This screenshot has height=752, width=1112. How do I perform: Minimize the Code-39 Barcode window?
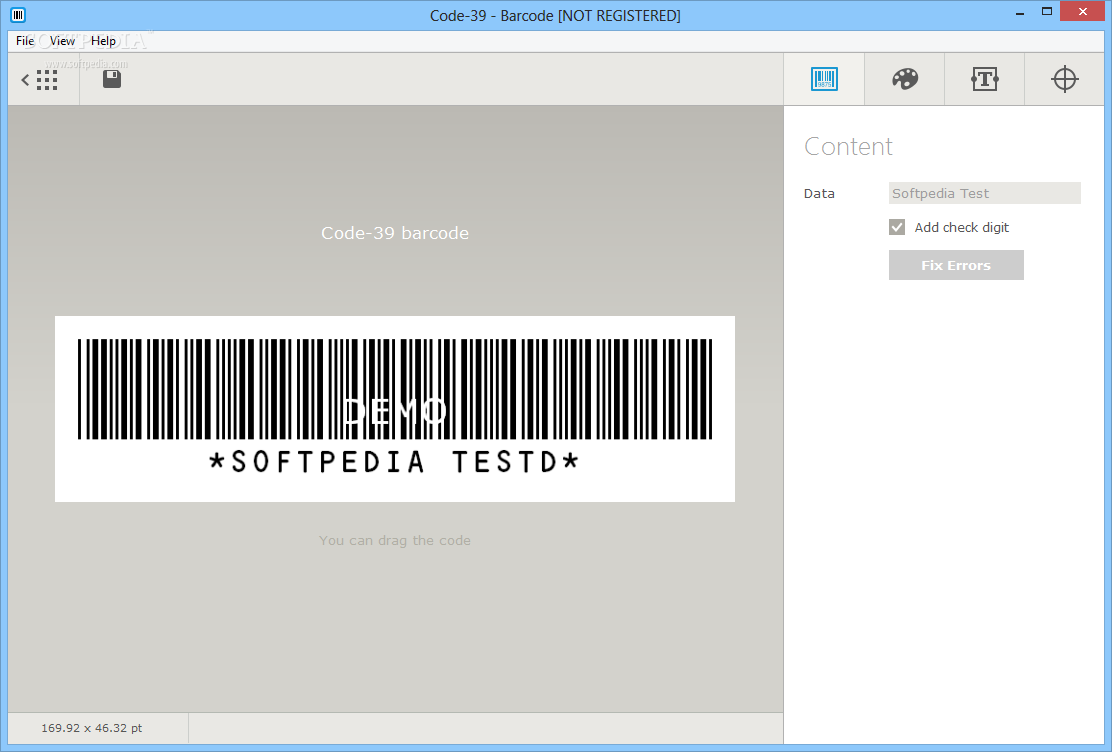(1020, 13)
